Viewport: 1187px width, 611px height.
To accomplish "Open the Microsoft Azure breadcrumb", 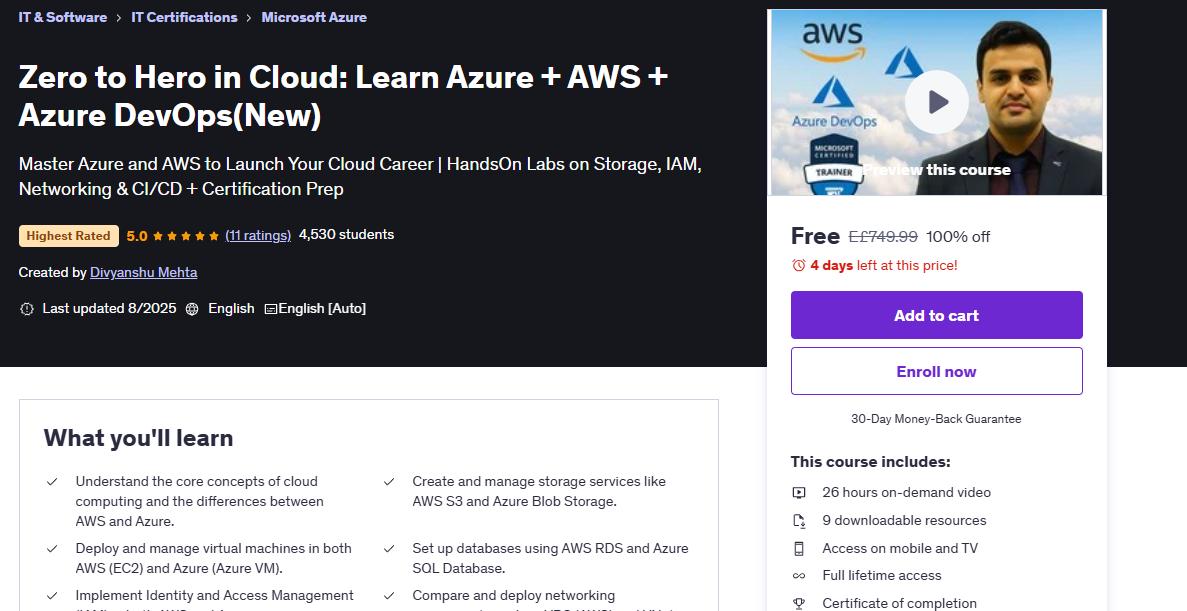I will pyautogui.click(x=314, y=17).
